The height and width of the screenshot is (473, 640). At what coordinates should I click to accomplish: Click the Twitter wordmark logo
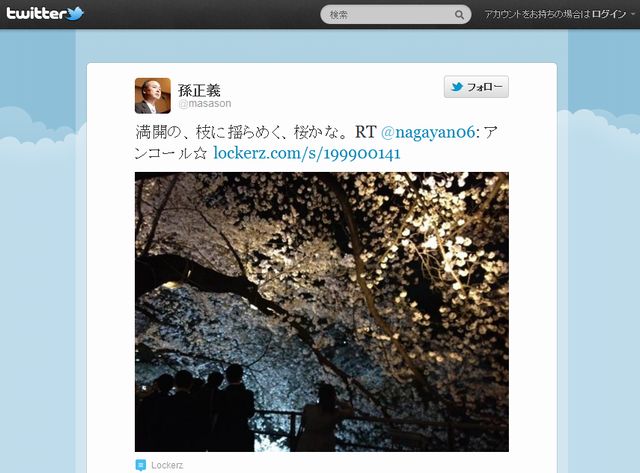(36, 14)
